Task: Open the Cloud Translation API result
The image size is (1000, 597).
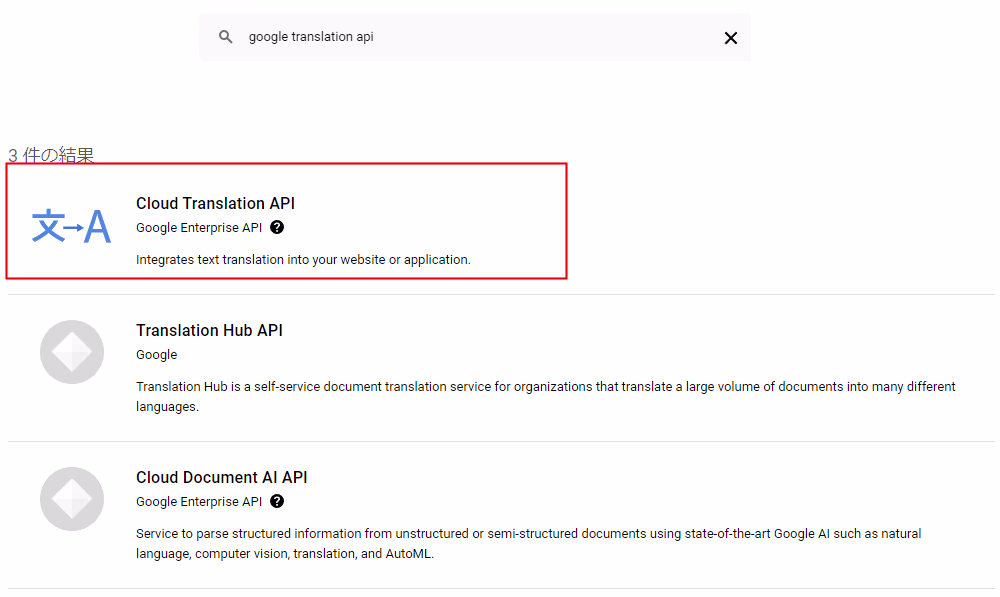Action: pyautogui.click(x=216, y=203)
